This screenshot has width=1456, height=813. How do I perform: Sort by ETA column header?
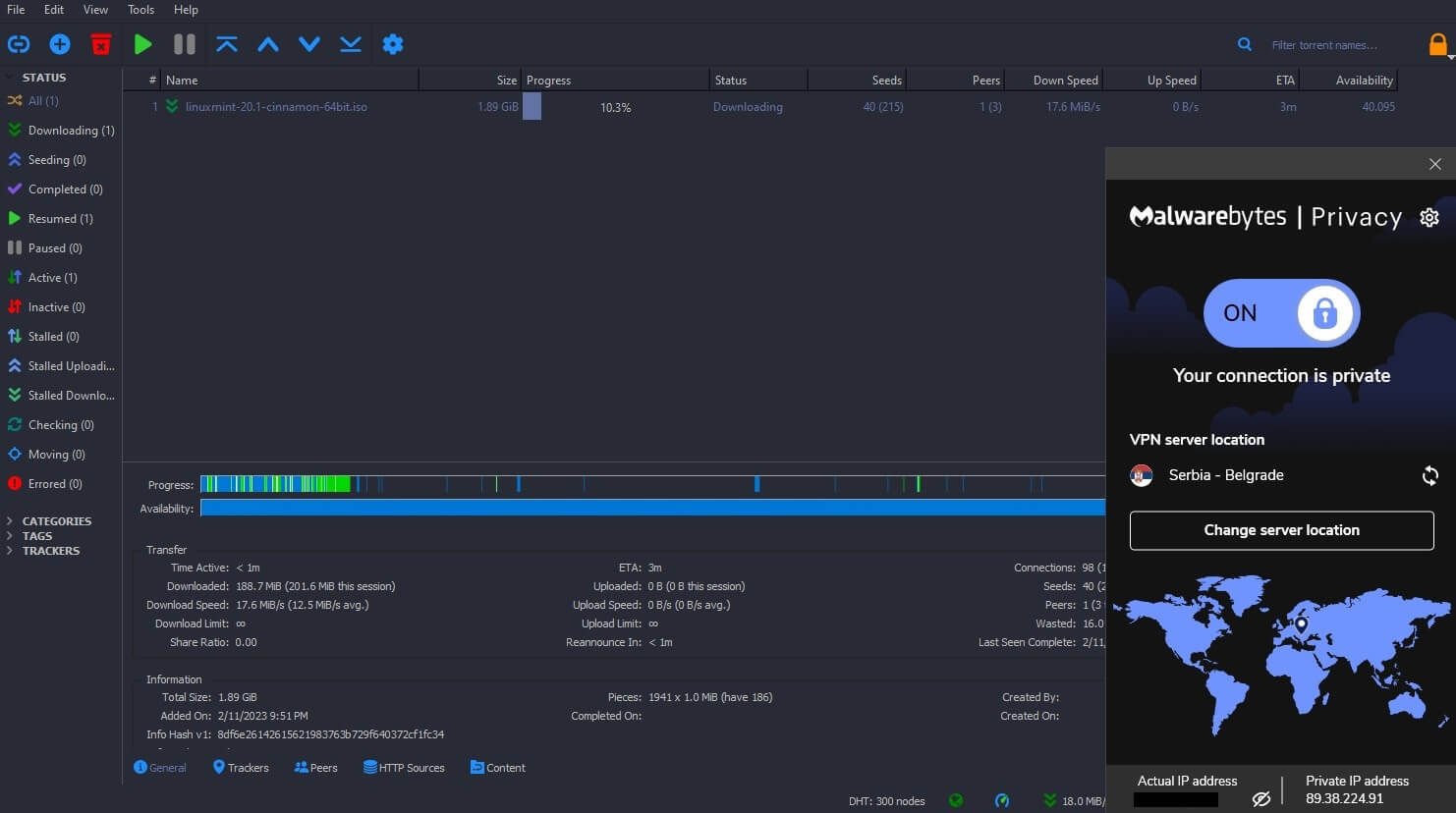1250,81
